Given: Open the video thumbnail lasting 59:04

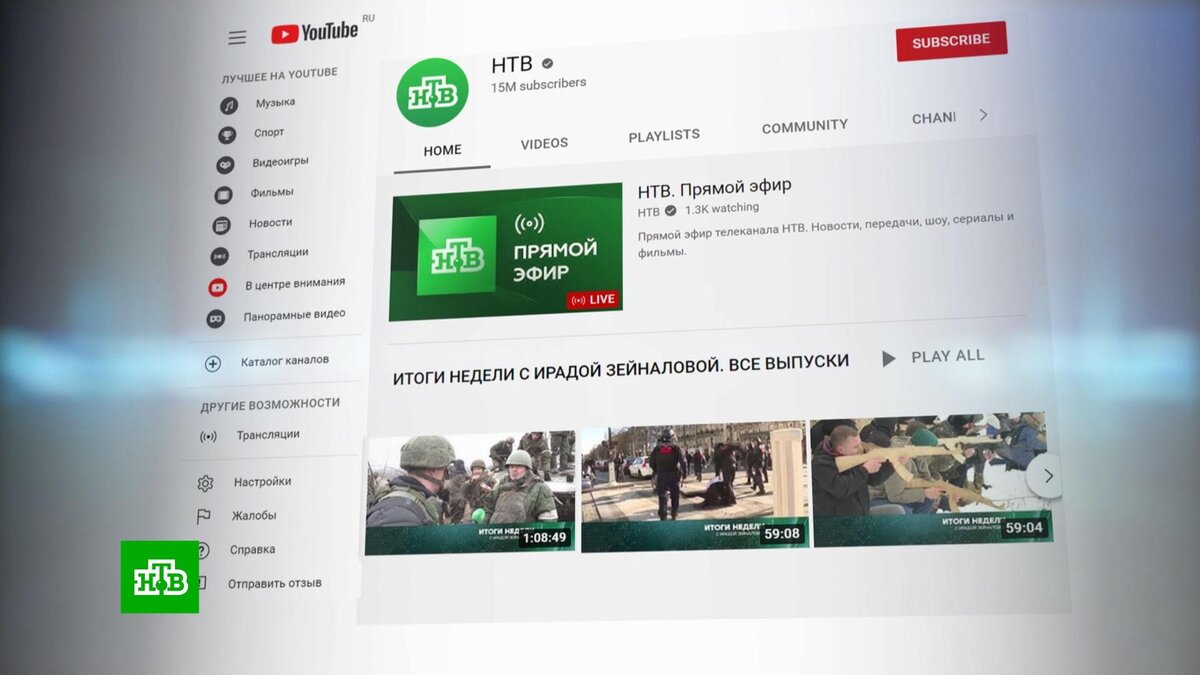Looking at the screenshot, I should coord(931,480).
